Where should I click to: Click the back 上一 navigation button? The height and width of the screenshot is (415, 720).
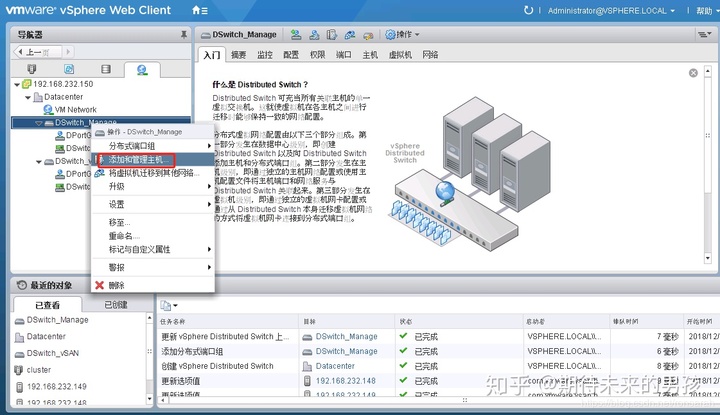tap(38, 52)
